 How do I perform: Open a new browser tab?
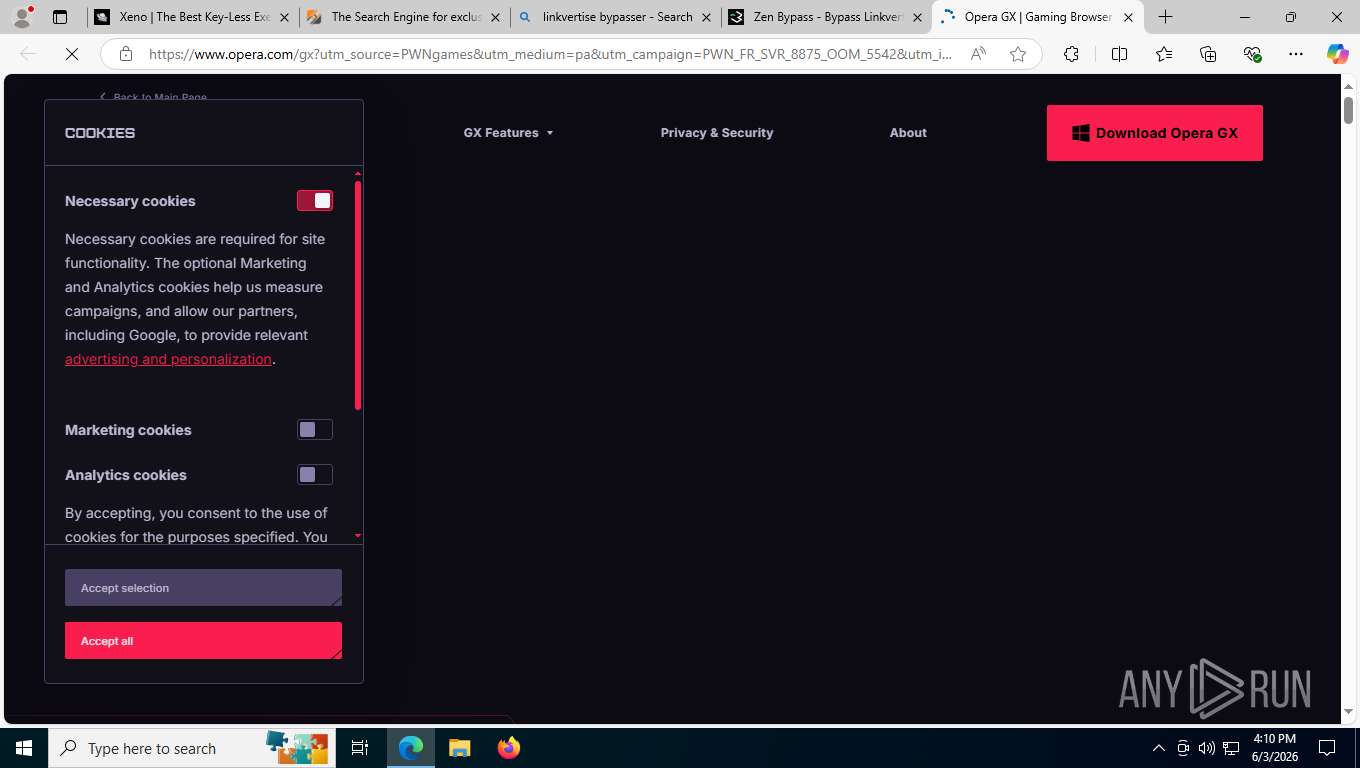[x=1165, y=17]
